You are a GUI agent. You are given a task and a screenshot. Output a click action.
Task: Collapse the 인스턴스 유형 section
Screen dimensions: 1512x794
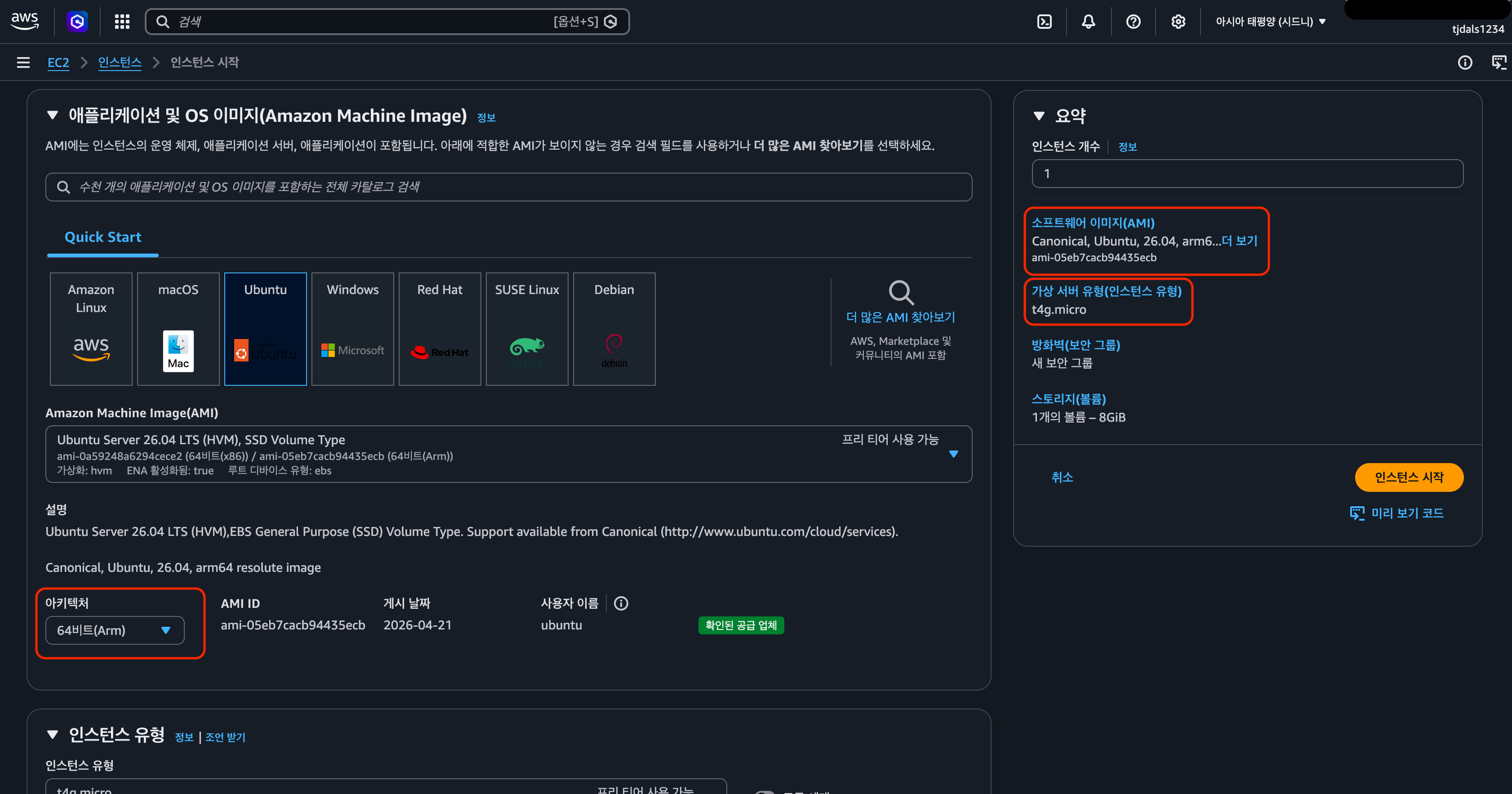pyautogui.click(x=53, y=735)
